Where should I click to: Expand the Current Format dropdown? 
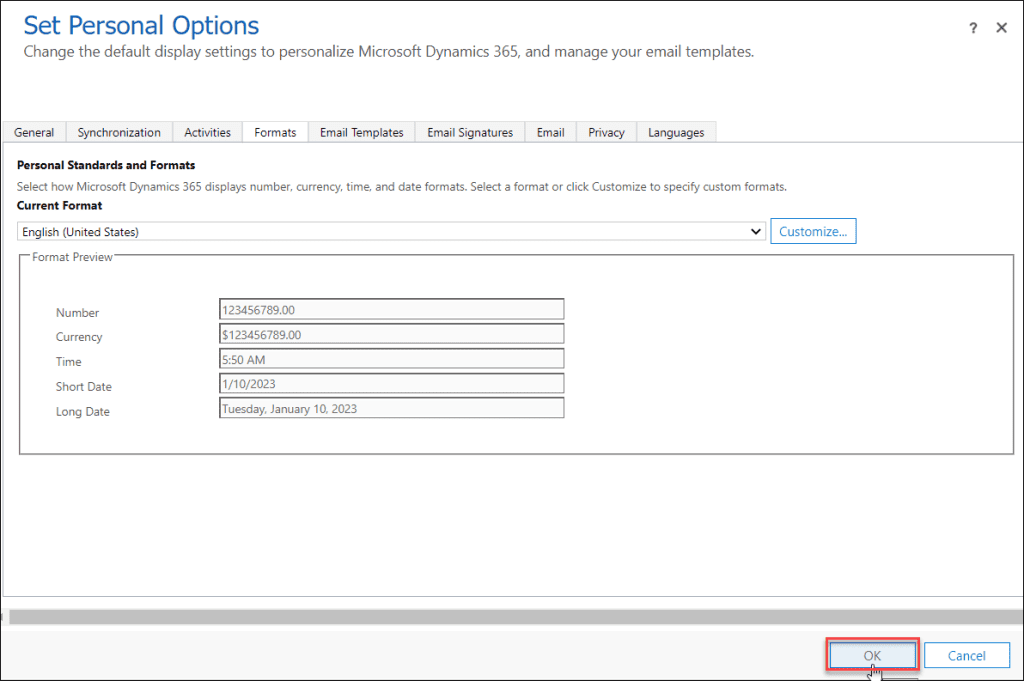coord(391,231)
